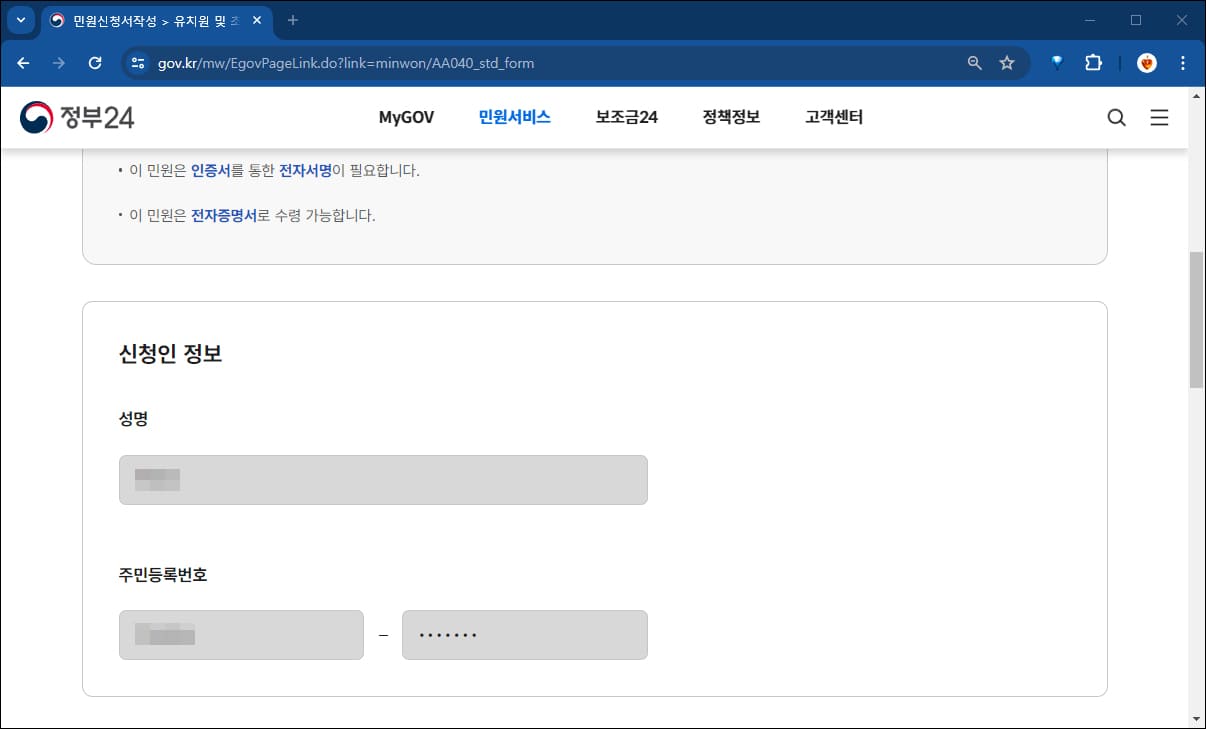Open the browser extensions puzzle icon
This screenshot has width=1206, height=729.
coord(1093,62)
